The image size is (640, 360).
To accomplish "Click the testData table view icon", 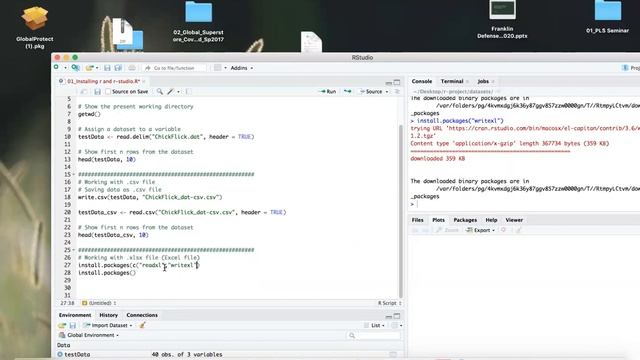I will tap(393, 354).
